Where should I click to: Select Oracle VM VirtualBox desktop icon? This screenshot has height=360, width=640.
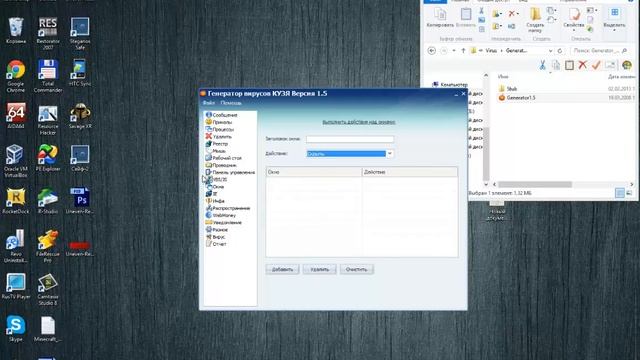pos(16,161)
